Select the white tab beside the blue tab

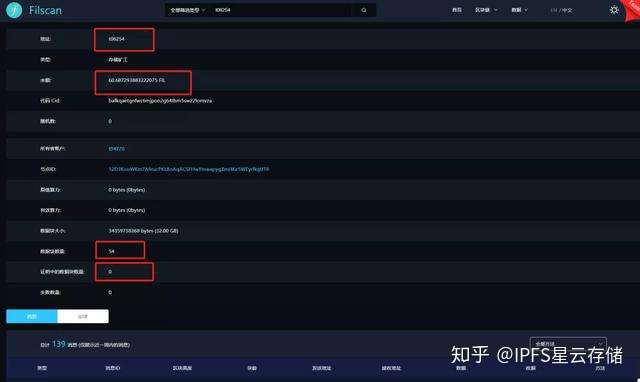tap(83, 316)
